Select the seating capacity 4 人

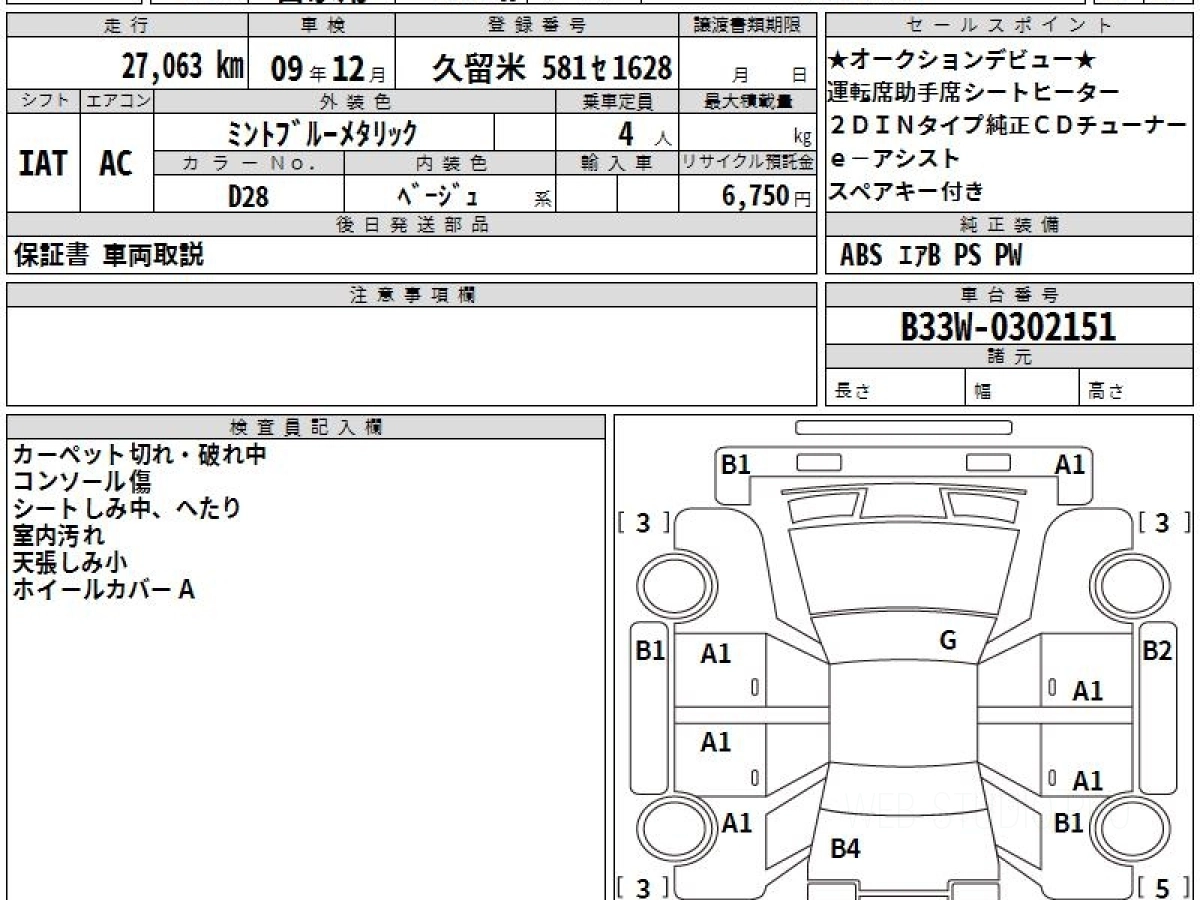644,132
